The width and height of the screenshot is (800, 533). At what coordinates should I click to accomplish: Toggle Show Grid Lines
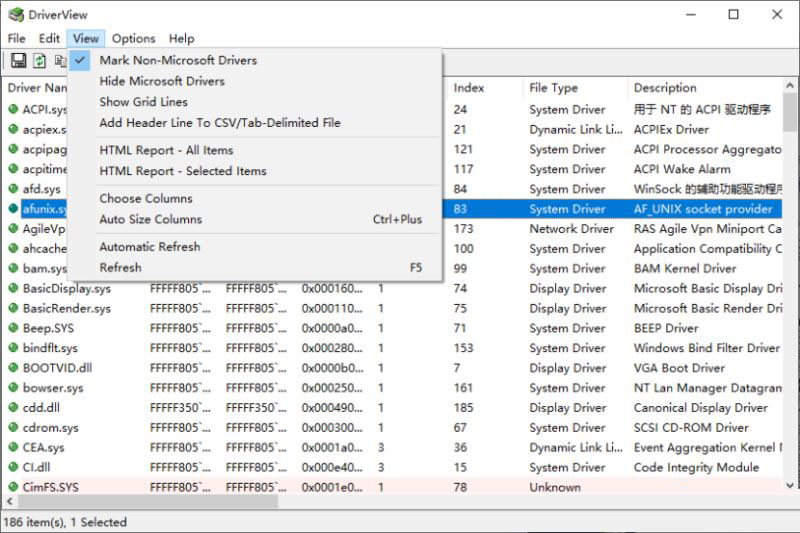(143, 102)
